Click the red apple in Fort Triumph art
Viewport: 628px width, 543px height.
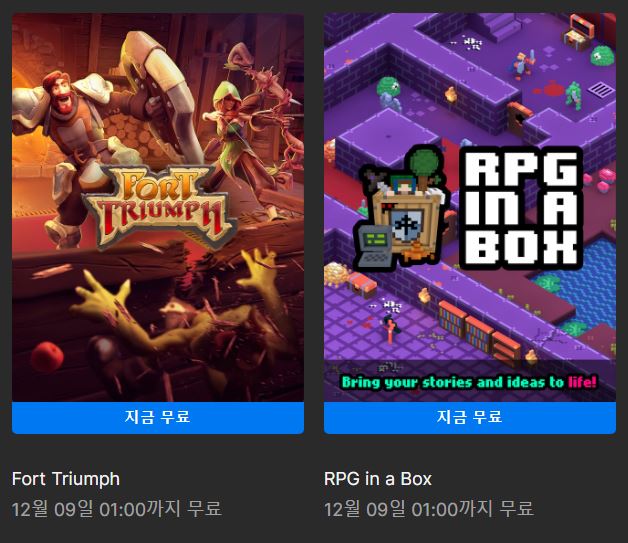(x=47, y=357)
